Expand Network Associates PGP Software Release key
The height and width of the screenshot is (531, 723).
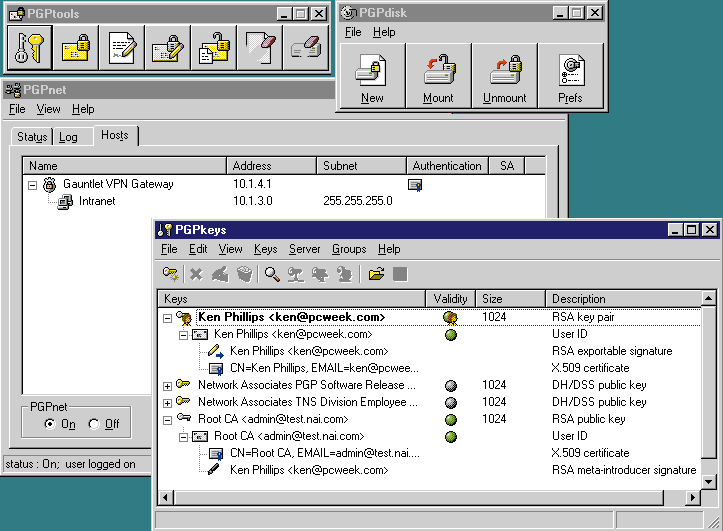coord(167,386)
